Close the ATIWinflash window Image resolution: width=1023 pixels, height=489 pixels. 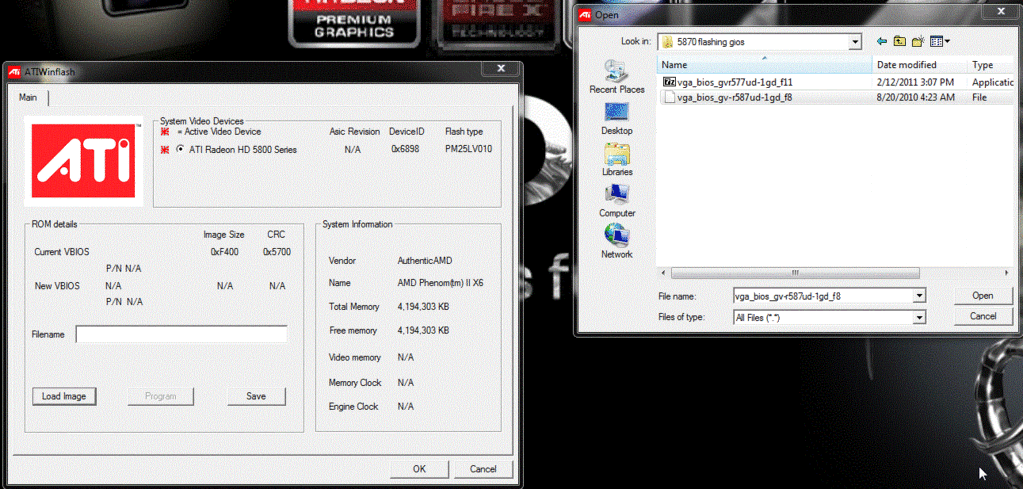point(501,68)
